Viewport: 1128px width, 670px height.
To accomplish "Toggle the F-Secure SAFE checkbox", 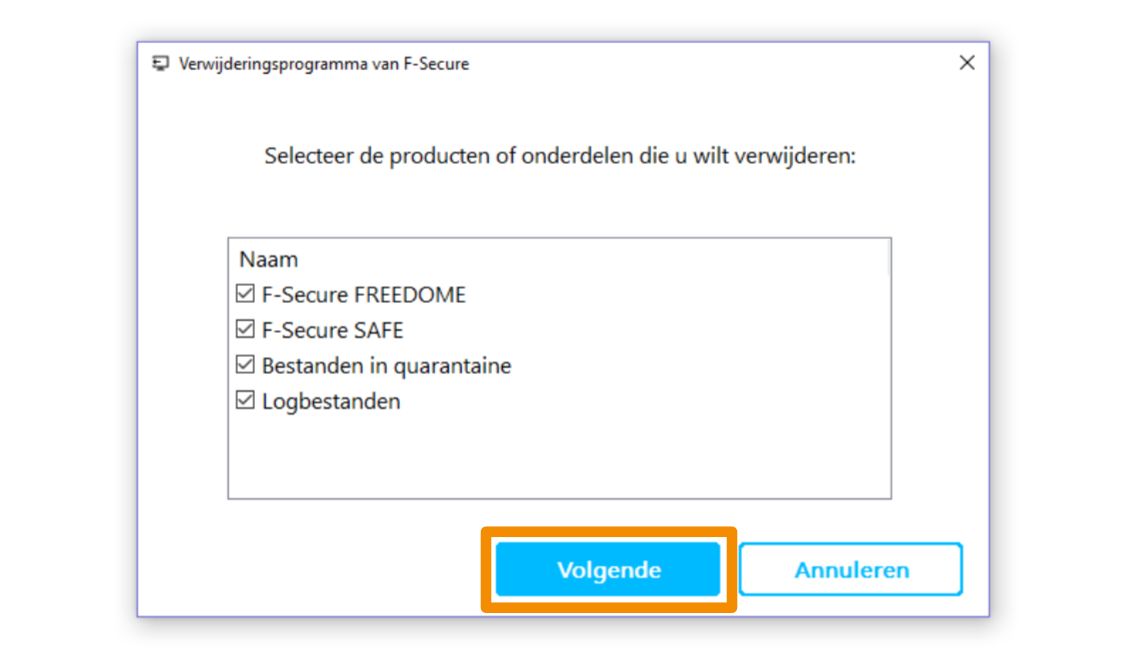I will (245, 330).
